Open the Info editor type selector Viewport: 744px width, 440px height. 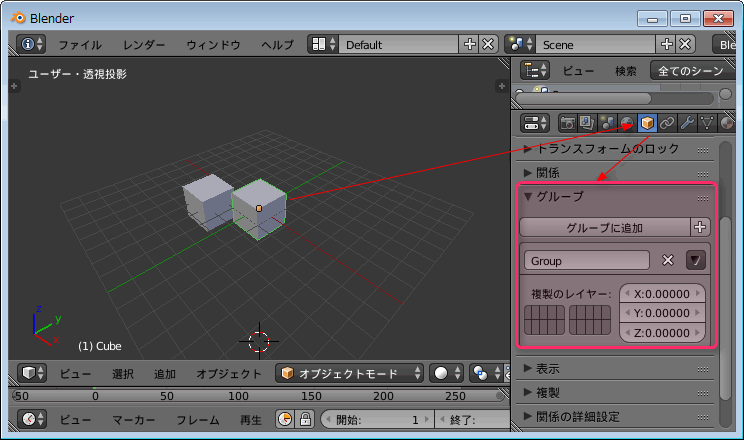pyautogui.click(x=31, y=44)
